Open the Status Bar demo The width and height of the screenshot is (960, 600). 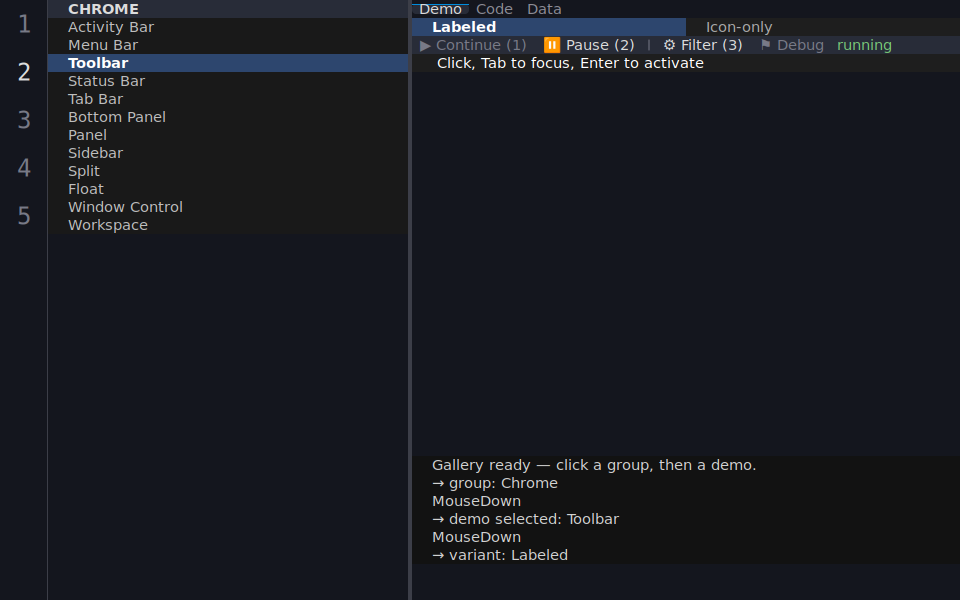228,81
